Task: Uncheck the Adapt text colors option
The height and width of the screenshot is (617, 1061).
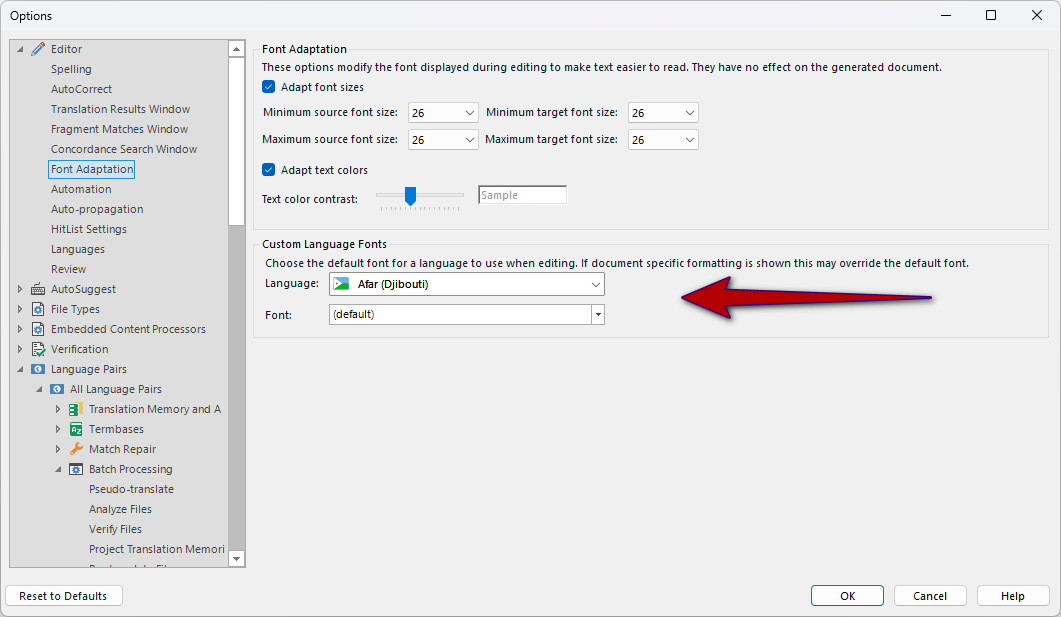Action: [268, 169]
